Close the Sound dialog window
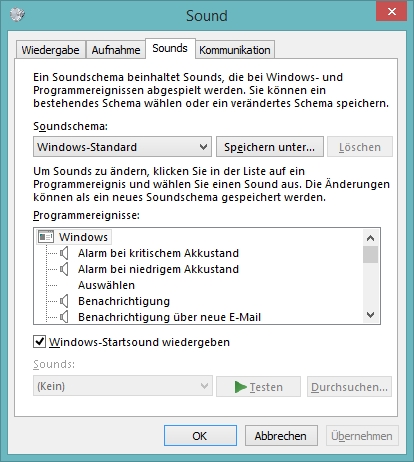The width and height of the screenshot is (414, 462). pyautogui.click(x=392, y=12)
